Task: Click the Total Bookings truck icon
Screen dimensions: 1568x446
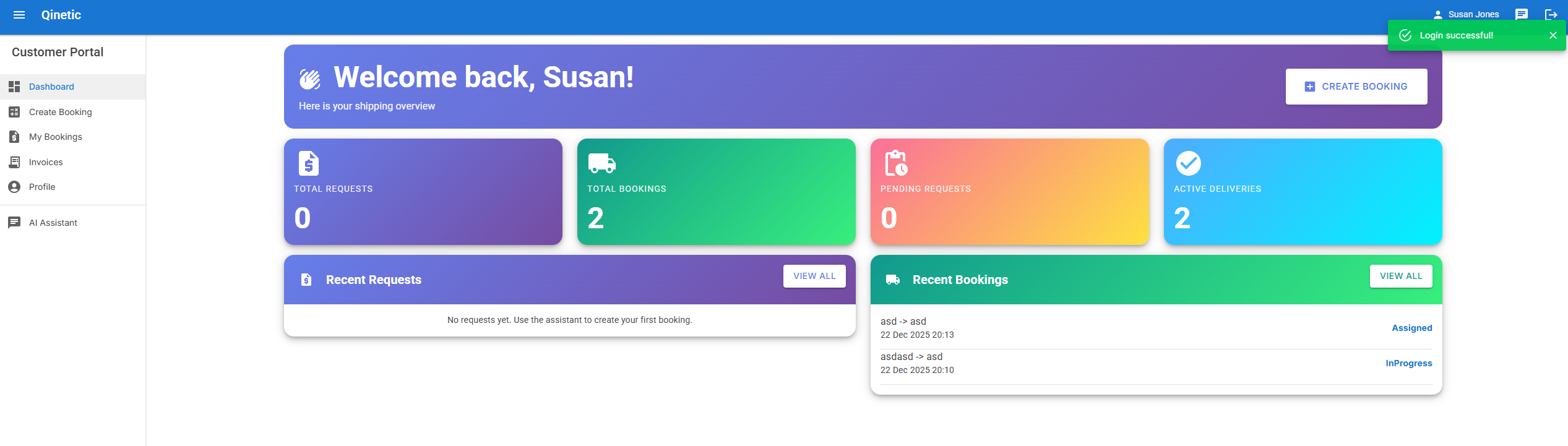Action: pos(601,163)
